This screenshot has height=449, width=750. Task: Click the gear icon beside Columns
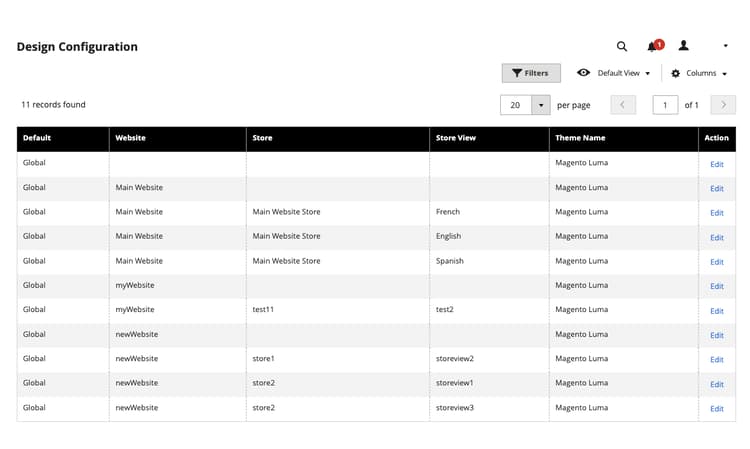[675, 73]
